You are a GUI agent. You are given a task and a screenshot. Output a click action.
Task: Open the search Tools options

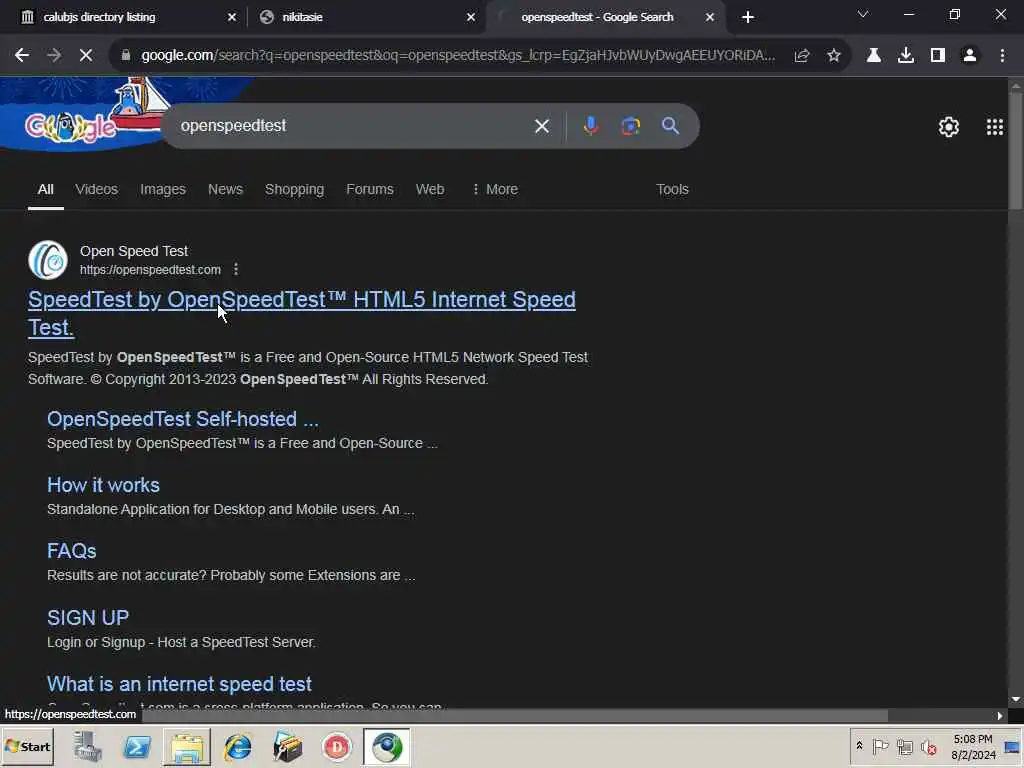[672, 189]
